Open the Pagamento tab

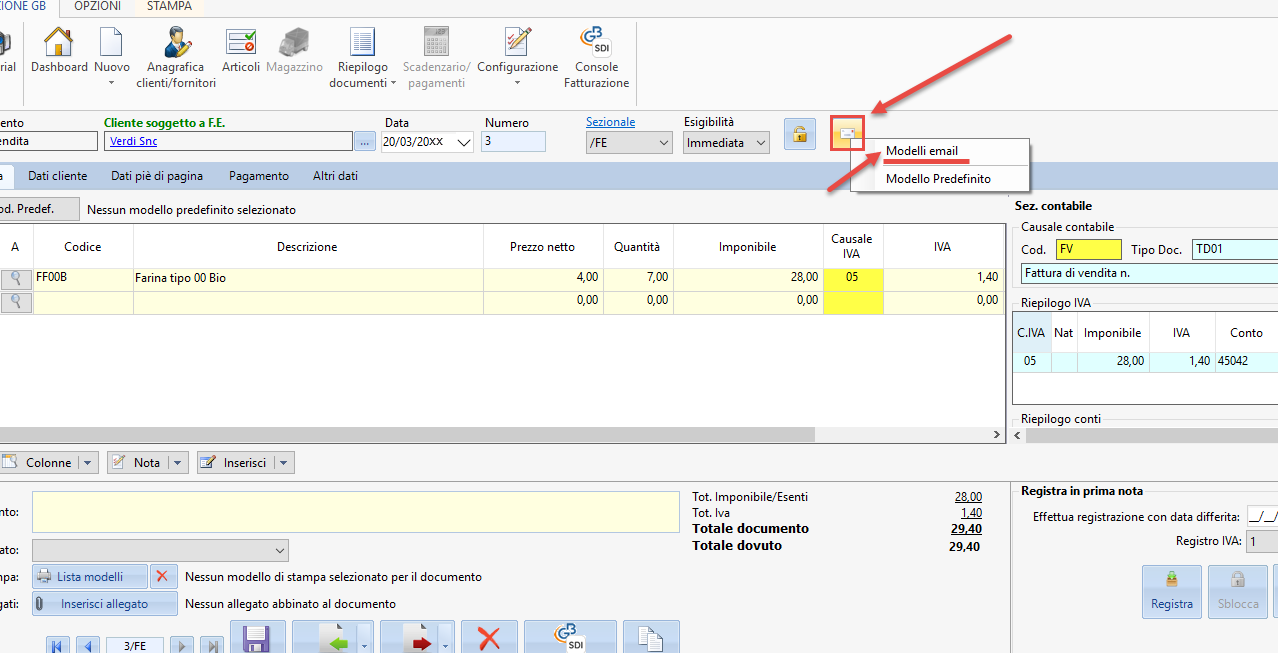coord(259,176)
